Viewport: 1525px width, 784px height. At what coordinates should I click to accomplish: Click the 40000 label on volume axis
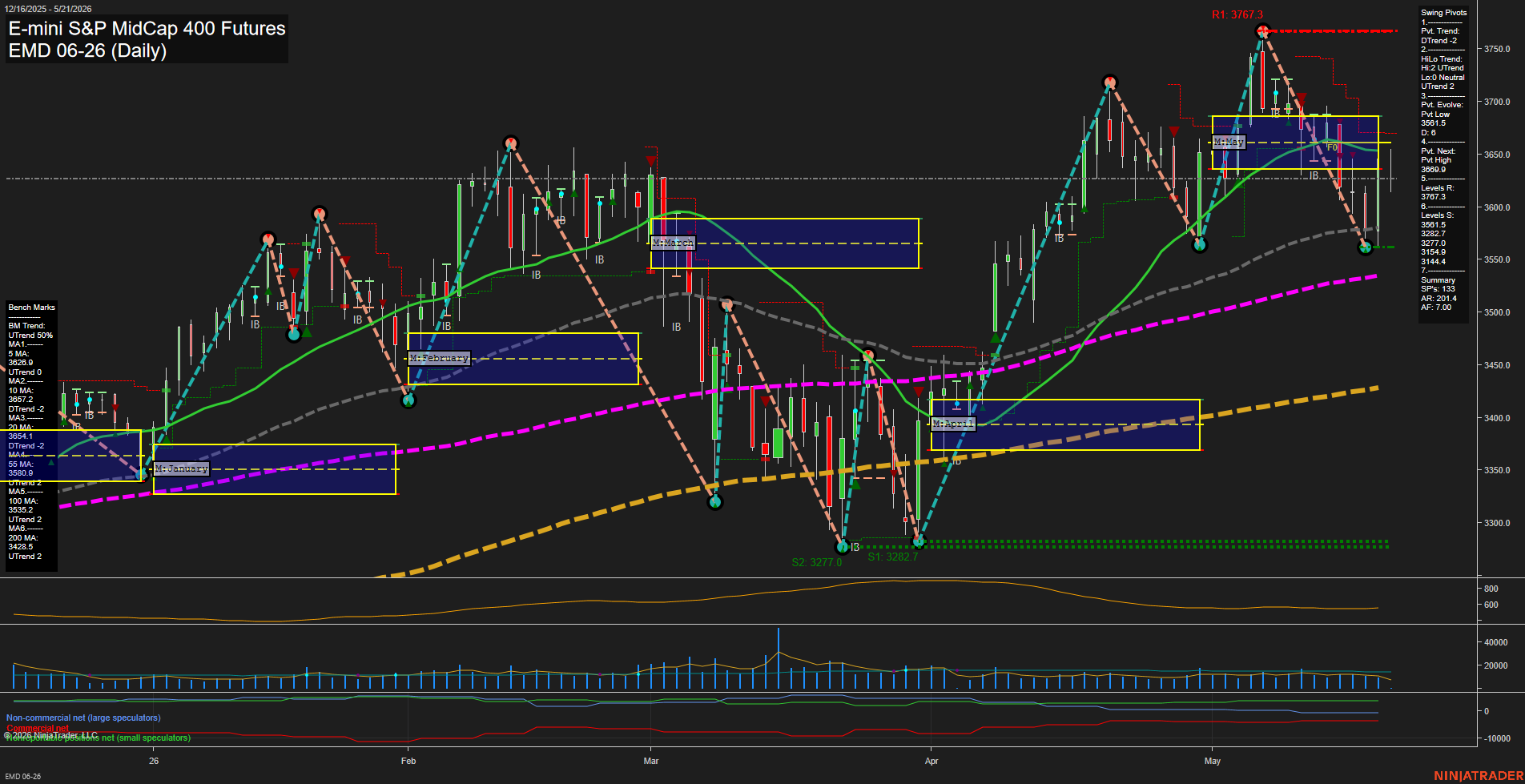(x=1495, y=642)
